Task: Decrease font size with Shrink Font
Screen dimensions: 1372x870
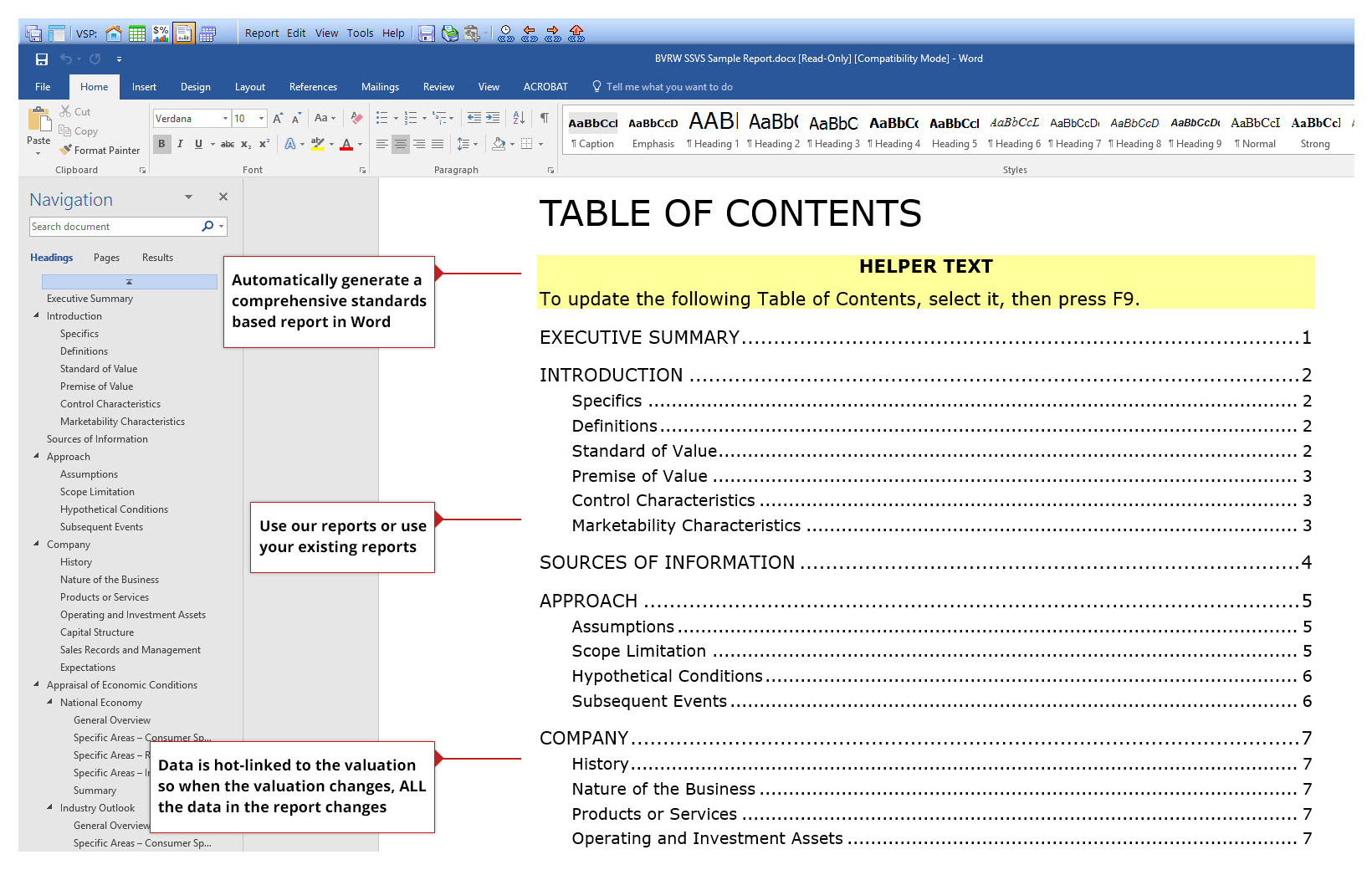Action: pos(296,118)
